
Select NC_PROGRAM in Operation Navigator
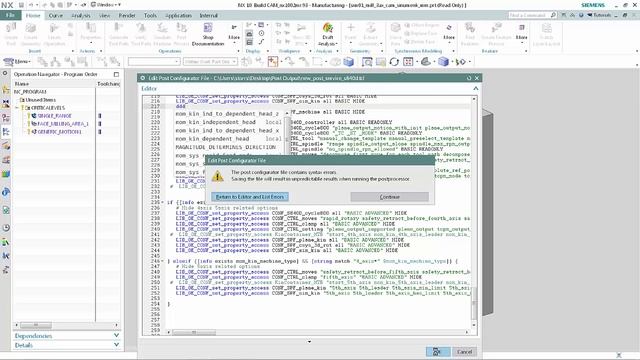click(x=30, y=92)
